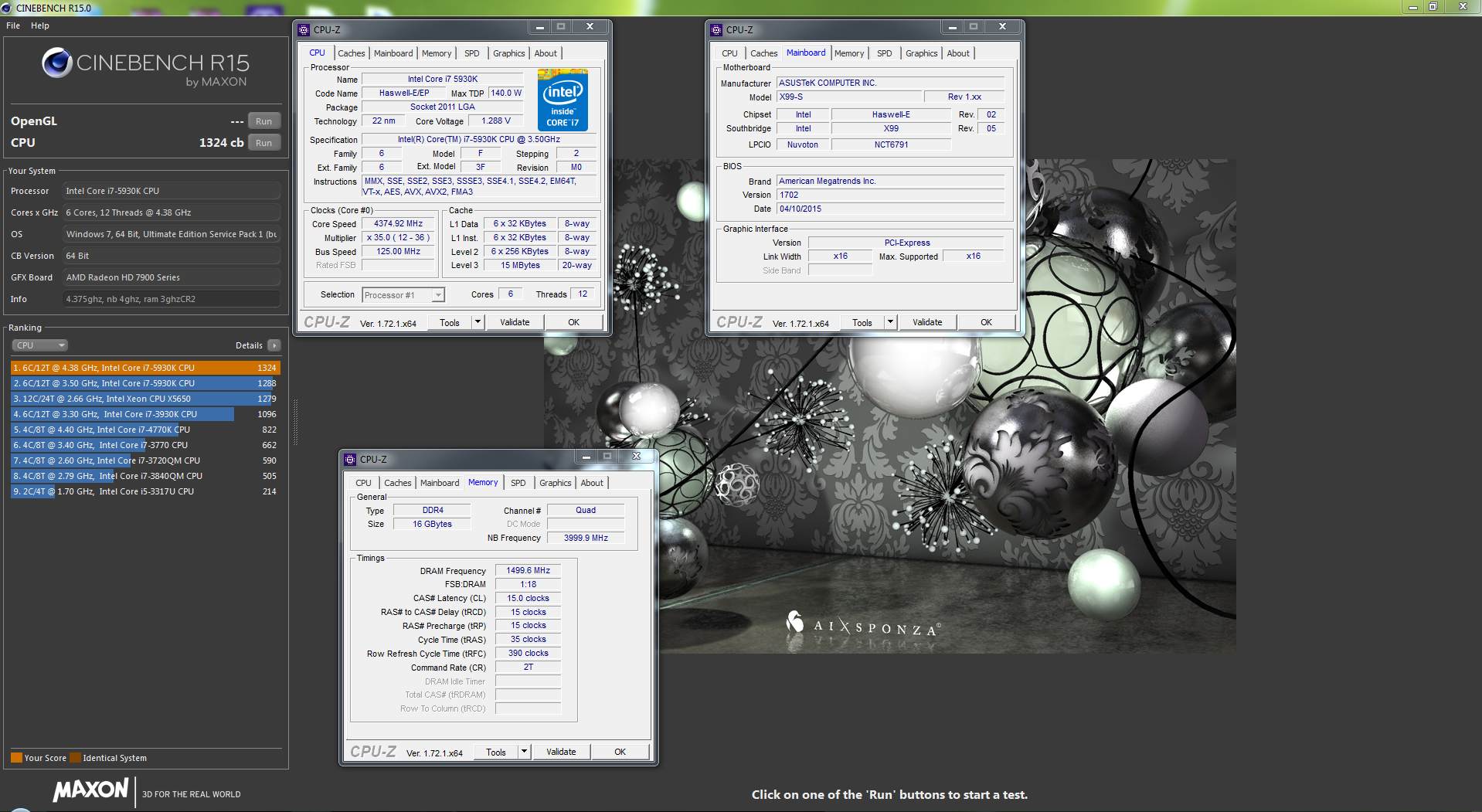Open the File menu in Cinebench
This screenshot has height=812, width=1482.
[x=13, y=25]
